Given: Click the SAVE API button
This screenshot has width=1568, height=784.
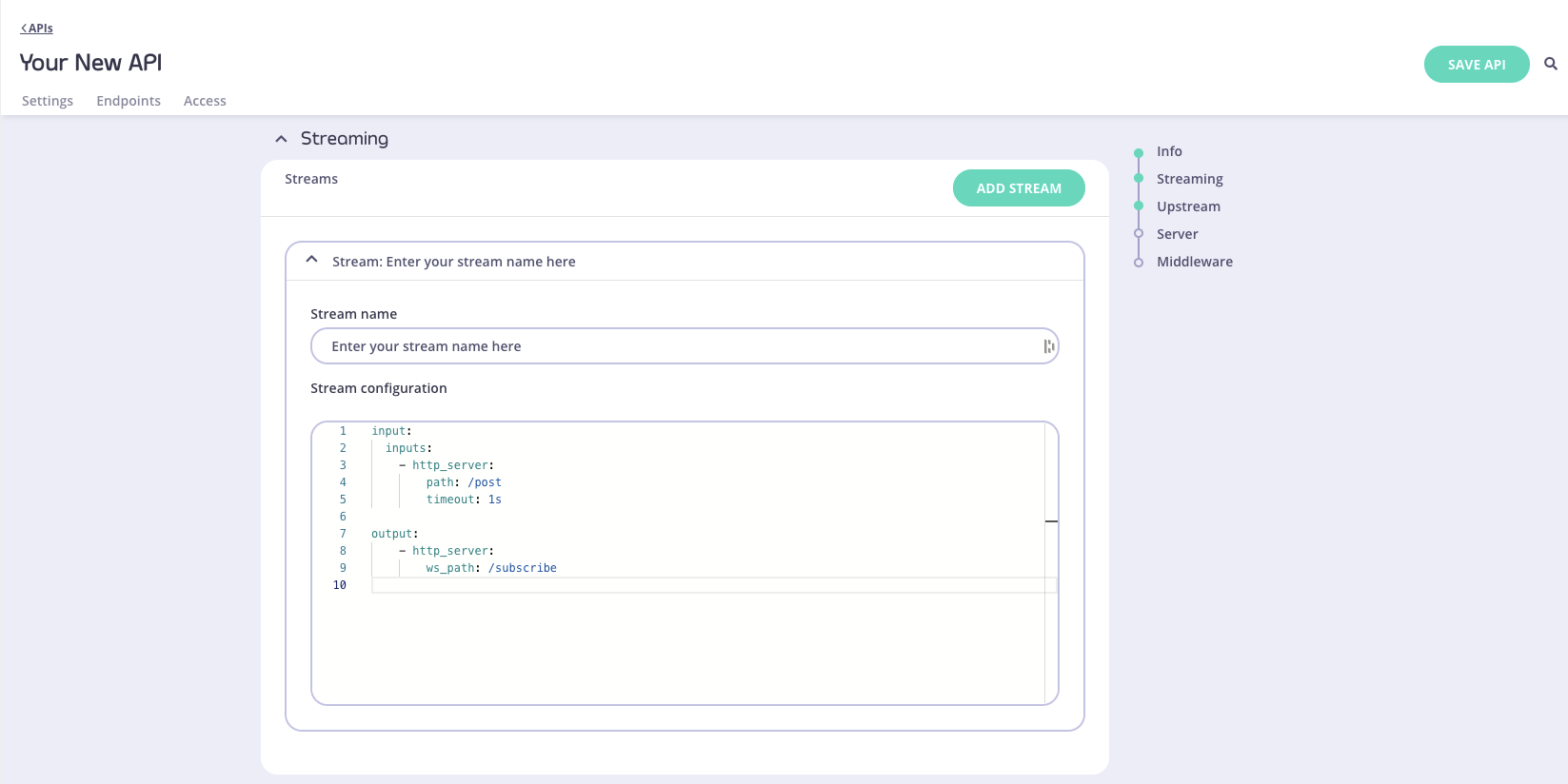Looking at the screenshot, I should tap(1477, 65).
